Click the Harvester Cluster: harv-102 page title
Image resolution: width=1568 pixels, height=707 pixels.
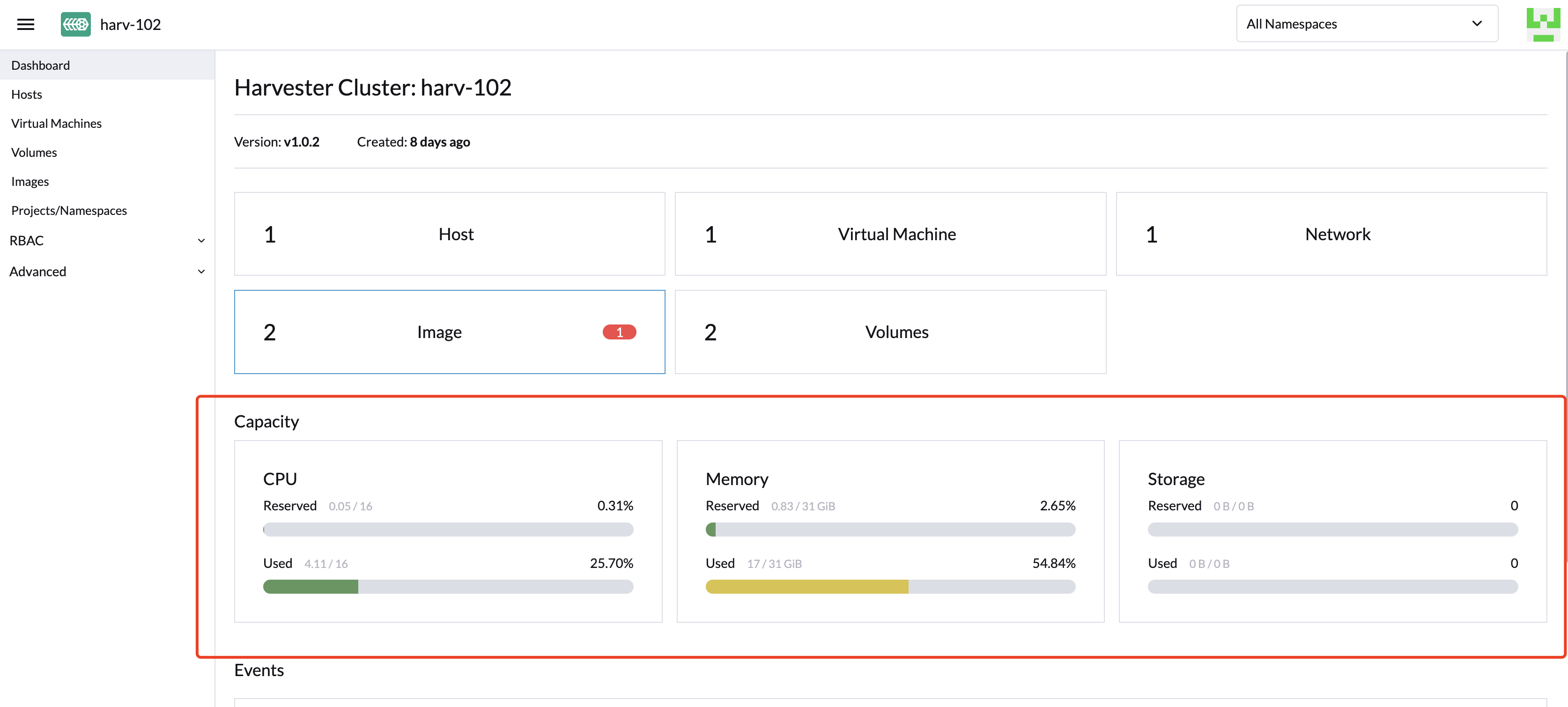click(372, 88)
